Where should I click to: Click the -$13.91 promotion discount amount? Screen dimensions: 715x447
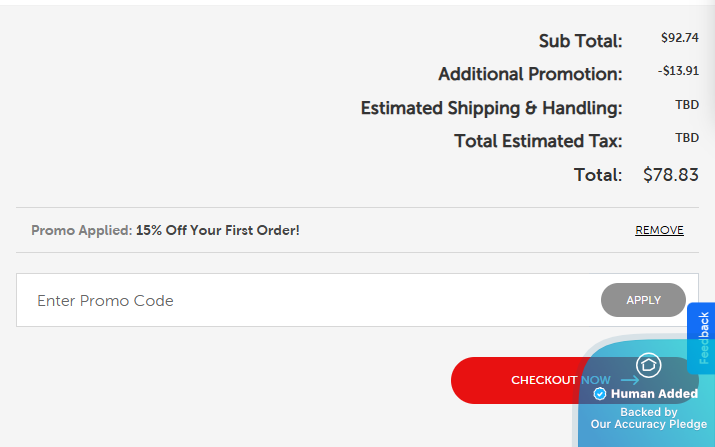(x=678, y=72)
